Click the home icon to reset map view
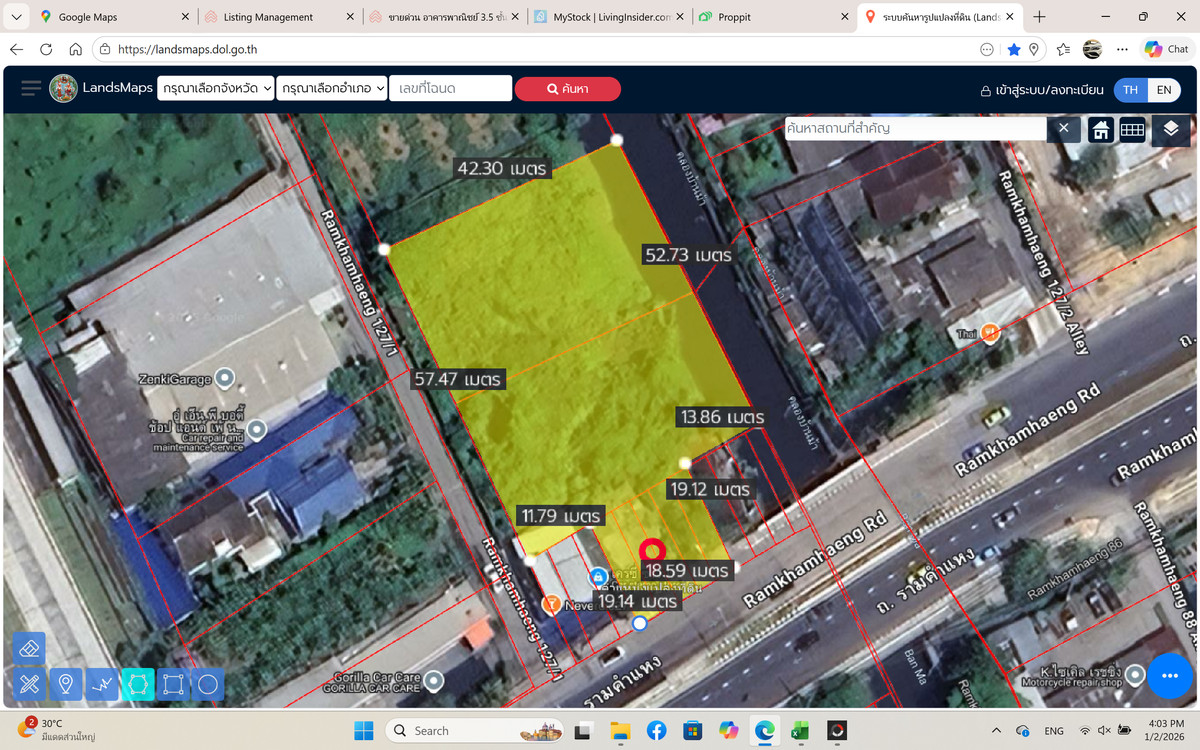The width and height of the screenshot is (1200, 750). click(x=1100, y=129)
